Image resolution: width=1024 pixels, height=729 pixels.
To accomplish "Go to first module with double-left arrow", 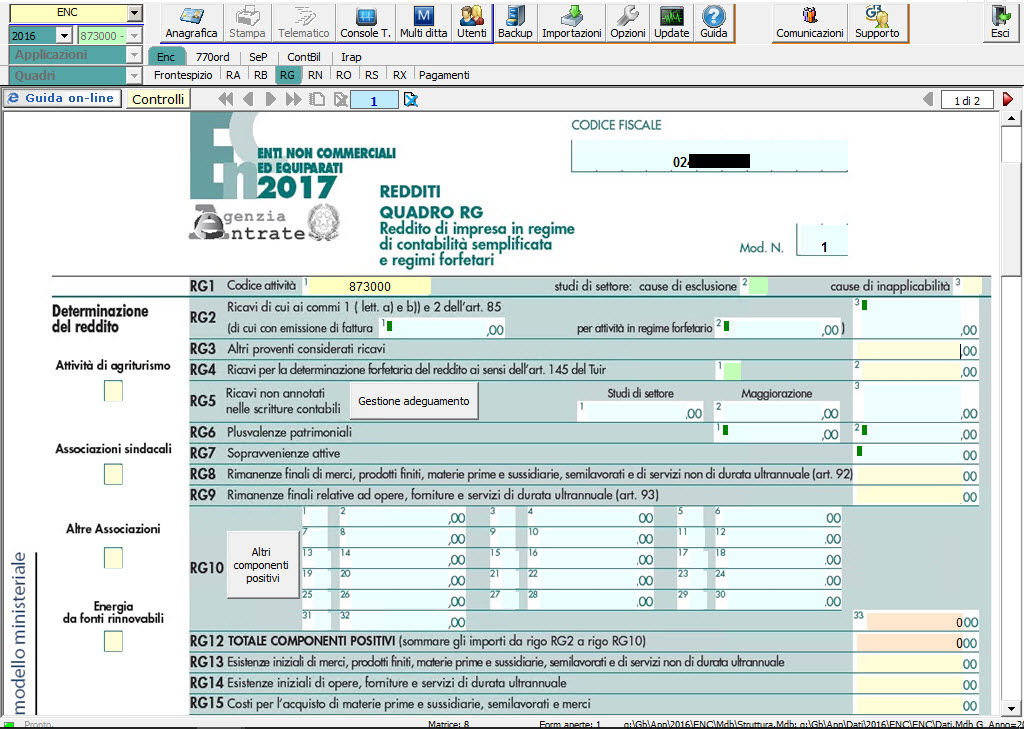I will click(x=226, y=99).
